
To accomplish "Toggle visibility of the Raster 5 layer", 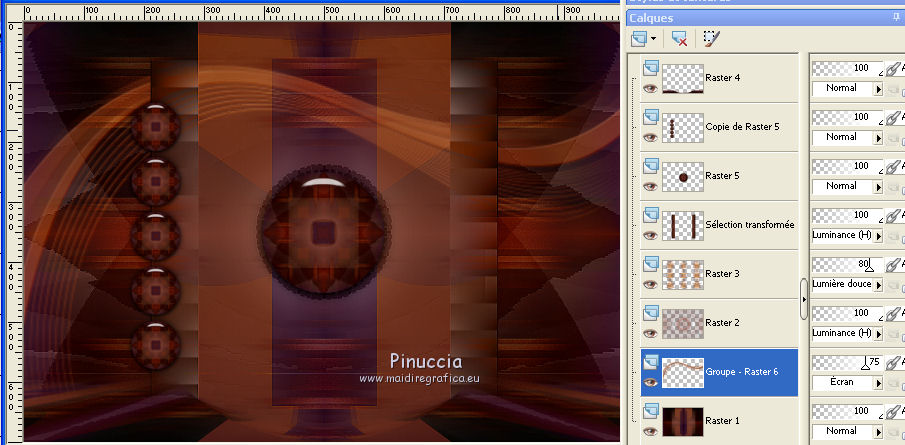I will 650,186.
